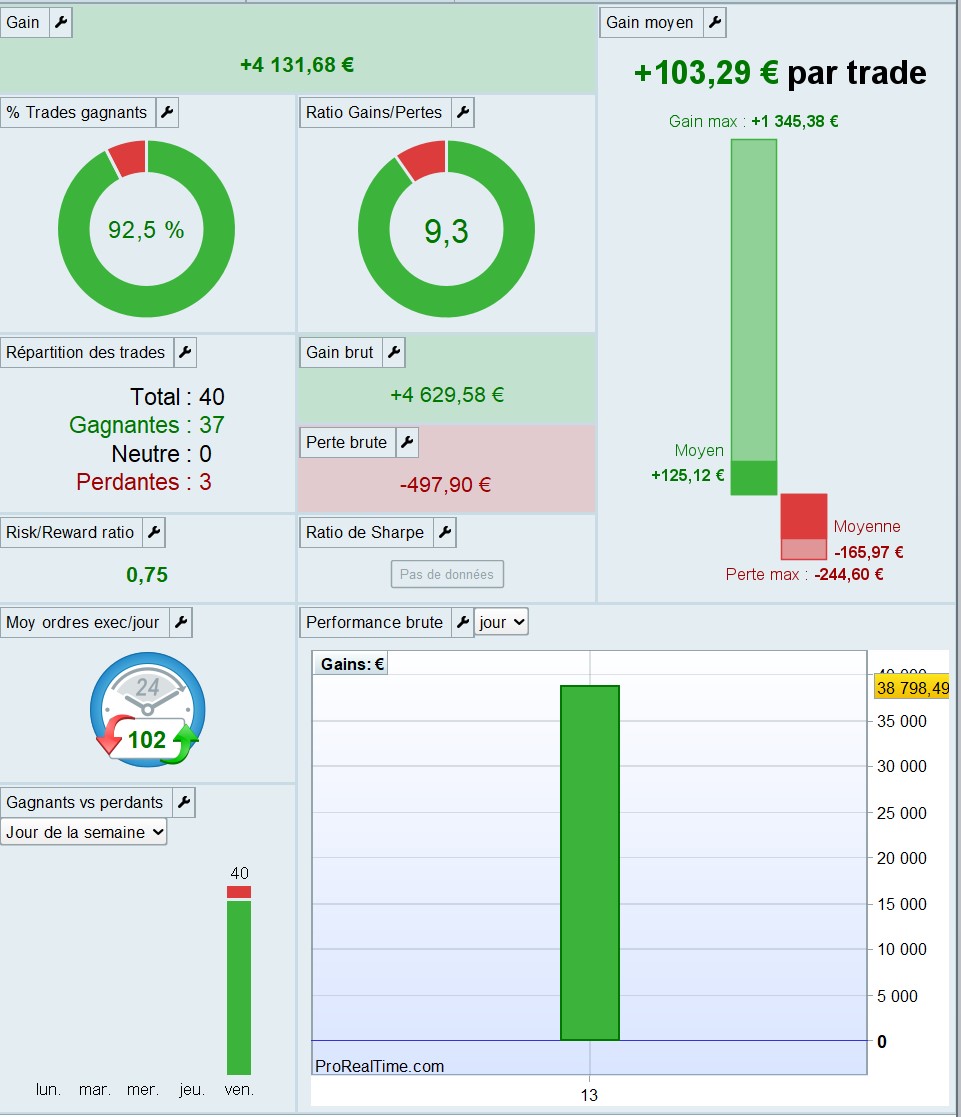This screenshot has height=1117, width=961.
Task: Click the Gain brut wrench icon
Action: pyautogui.click(x=394, y=353)
